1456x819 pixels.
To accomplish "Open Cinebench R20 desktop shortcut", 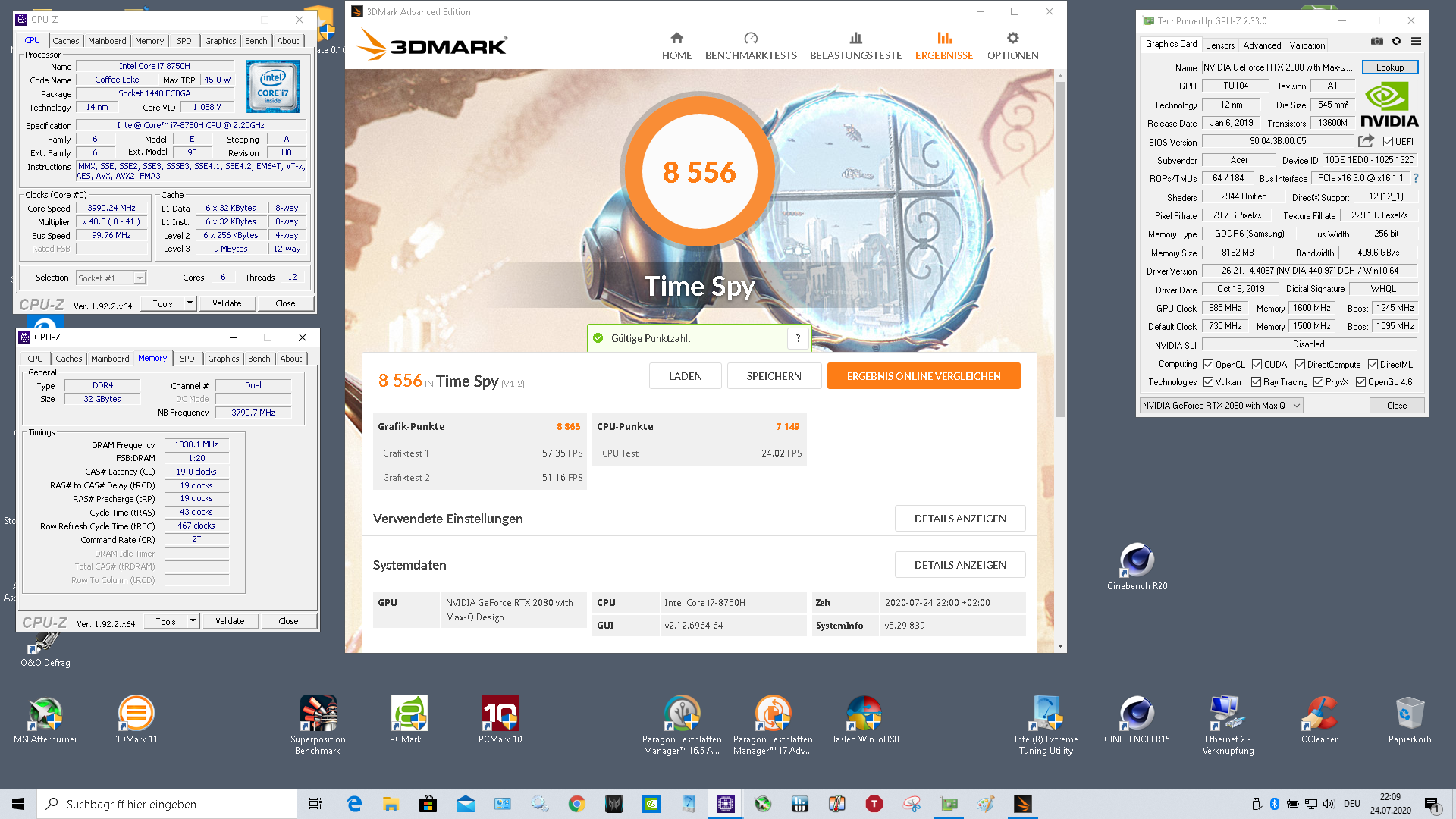I will coord(1137,566).
